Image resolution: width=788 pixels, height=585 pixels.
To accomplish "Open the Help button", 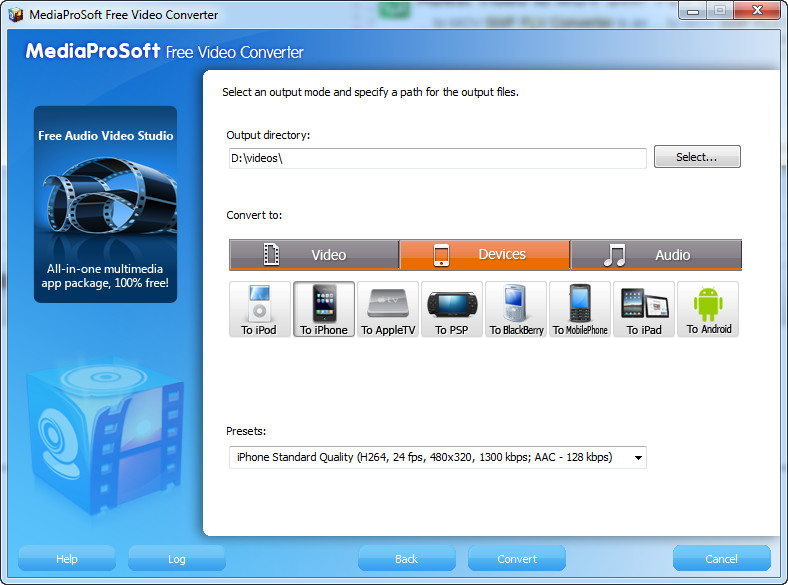I will (x=67, y=558).
